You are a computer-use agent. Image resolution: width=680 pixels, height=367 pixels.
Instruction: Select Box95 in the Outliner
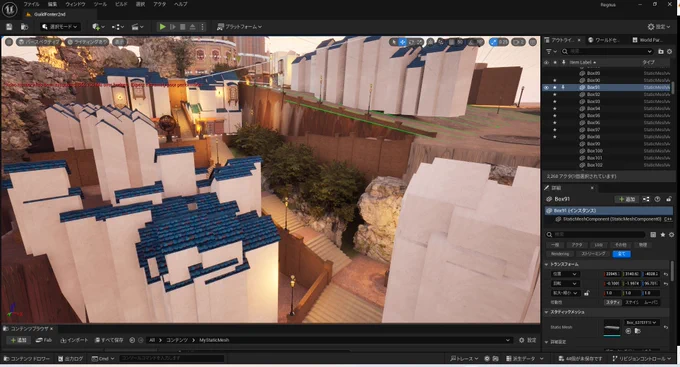tap(594, 115)
